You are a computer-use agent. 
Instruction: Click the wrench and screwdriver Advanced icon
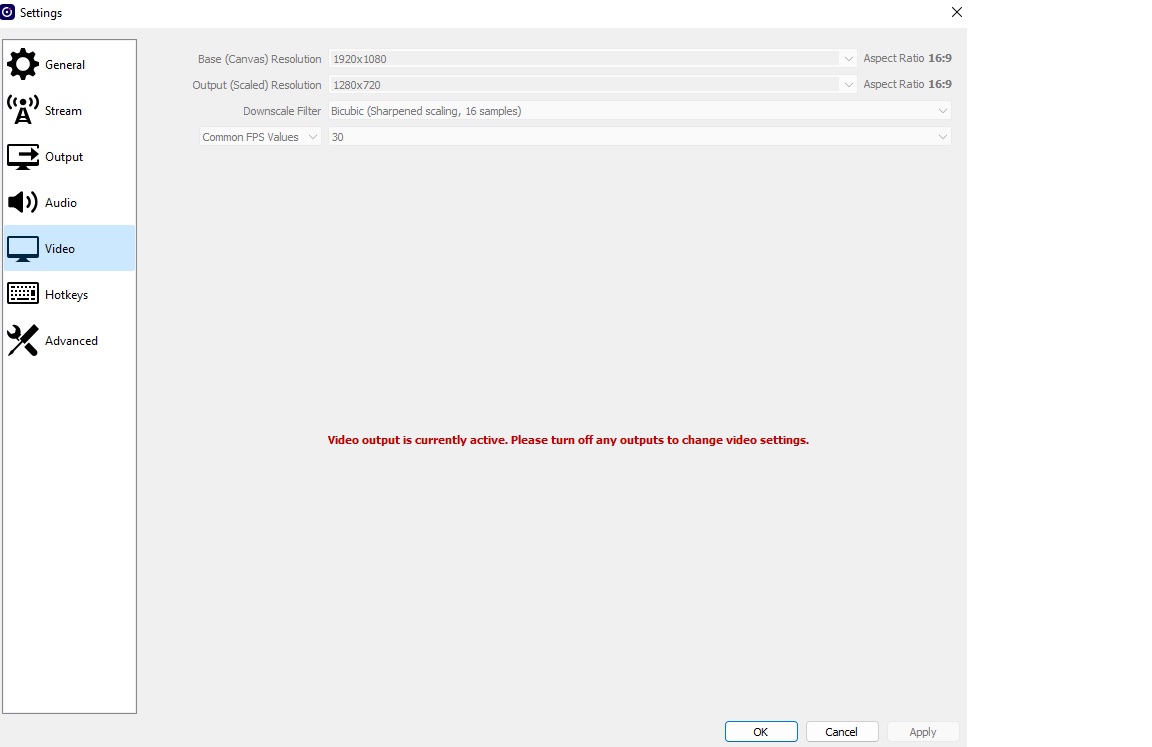(x=23, y=341)
